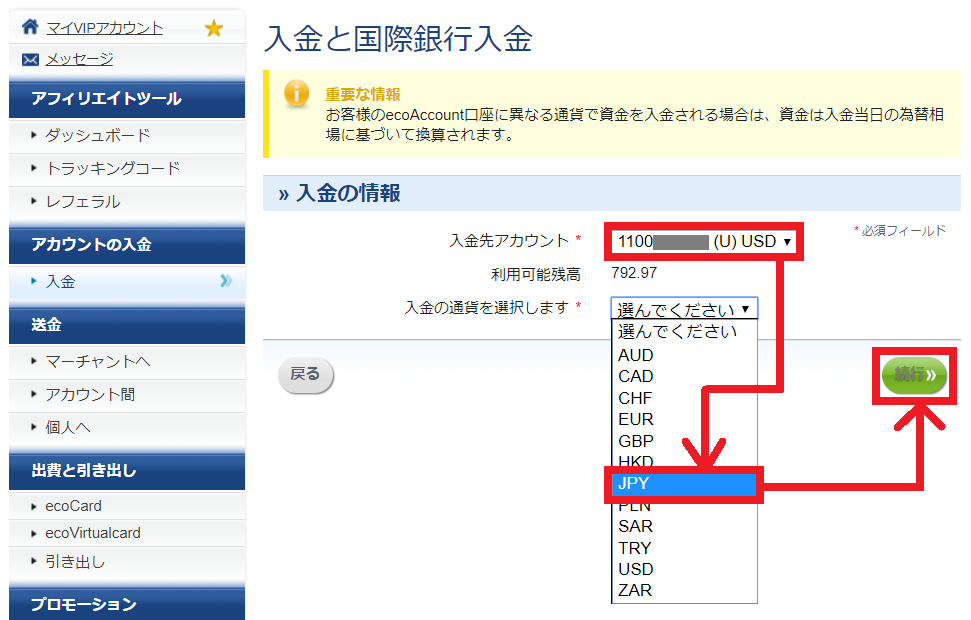Select マーチャントへ under 送金

(x=97, y=361)
